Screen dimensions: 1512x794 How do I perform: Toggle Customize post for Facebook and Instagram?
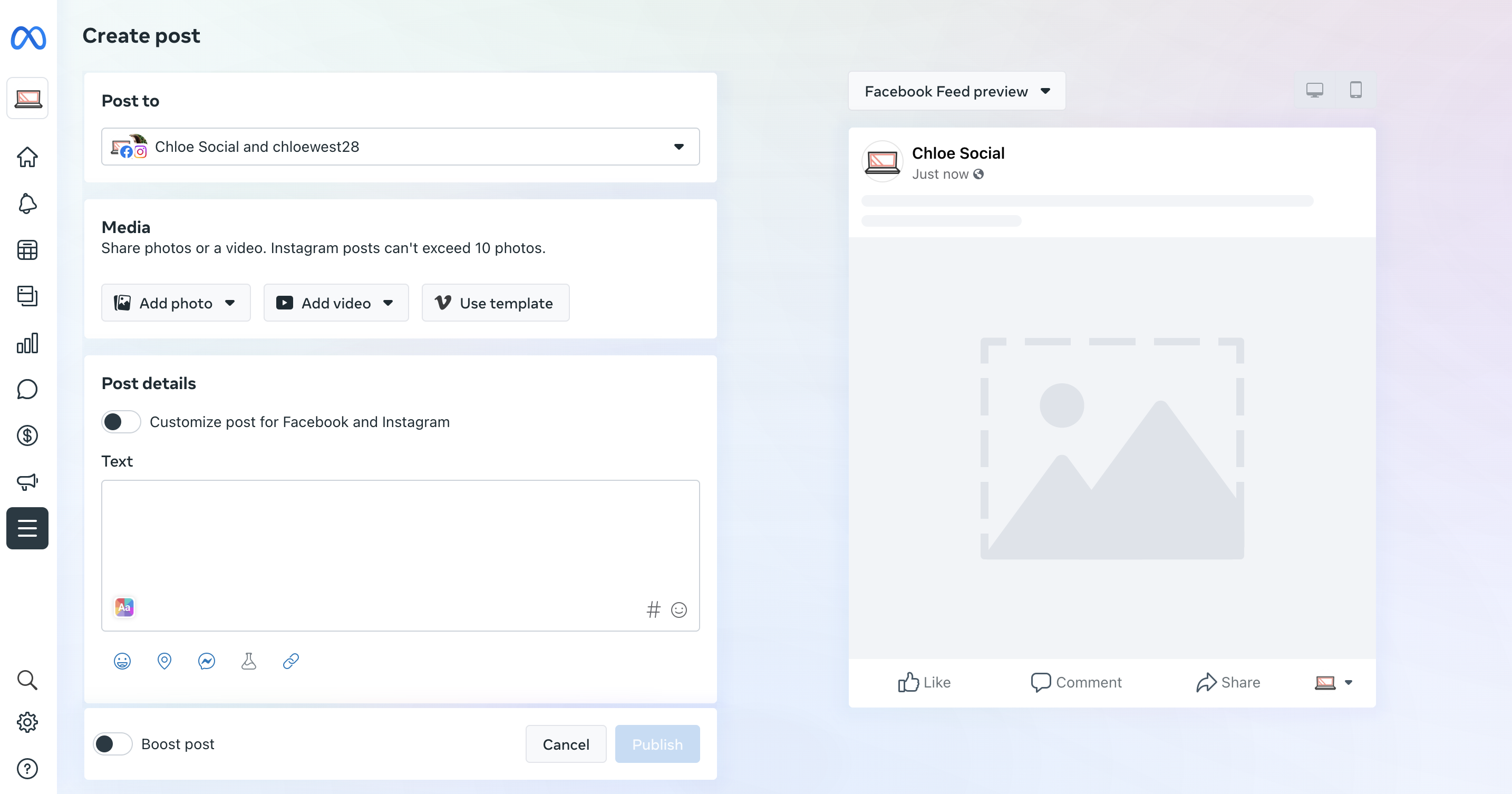tap(121, 422)
